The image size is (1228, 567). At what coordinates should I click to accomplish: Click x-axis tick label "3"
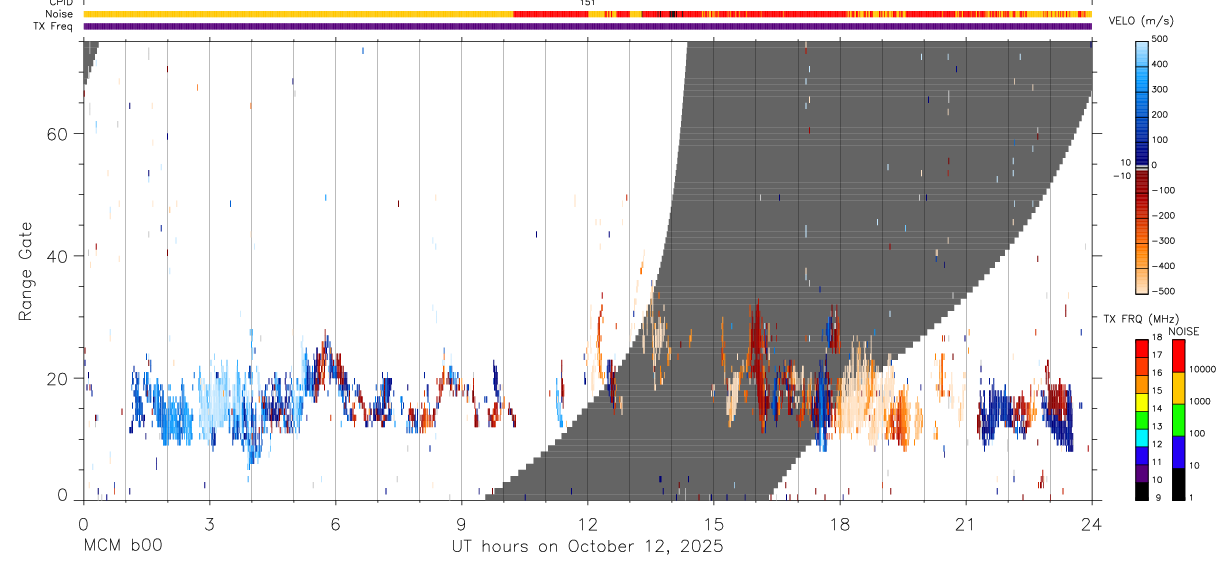209,524
